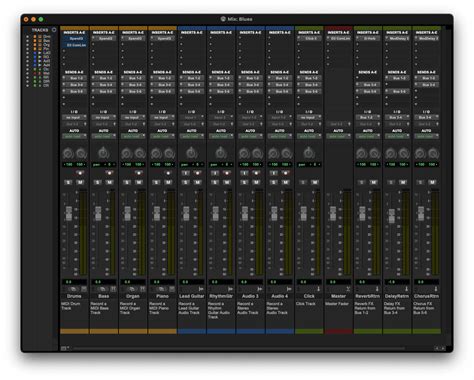Click the right pan knob on the Drums strip
This screenshot has height=380, width=474.
[81, 154]
